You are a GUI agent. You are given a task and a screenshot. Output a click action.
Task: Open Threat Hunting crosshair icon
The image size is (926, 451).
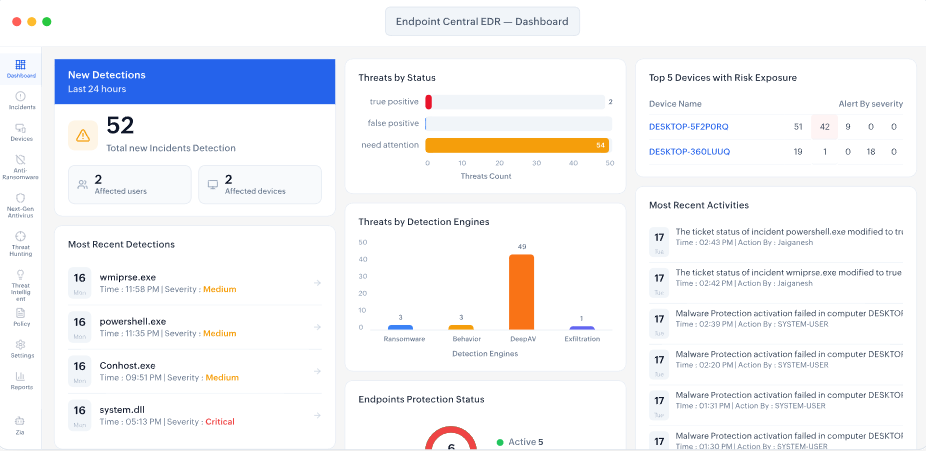[21, 236]
